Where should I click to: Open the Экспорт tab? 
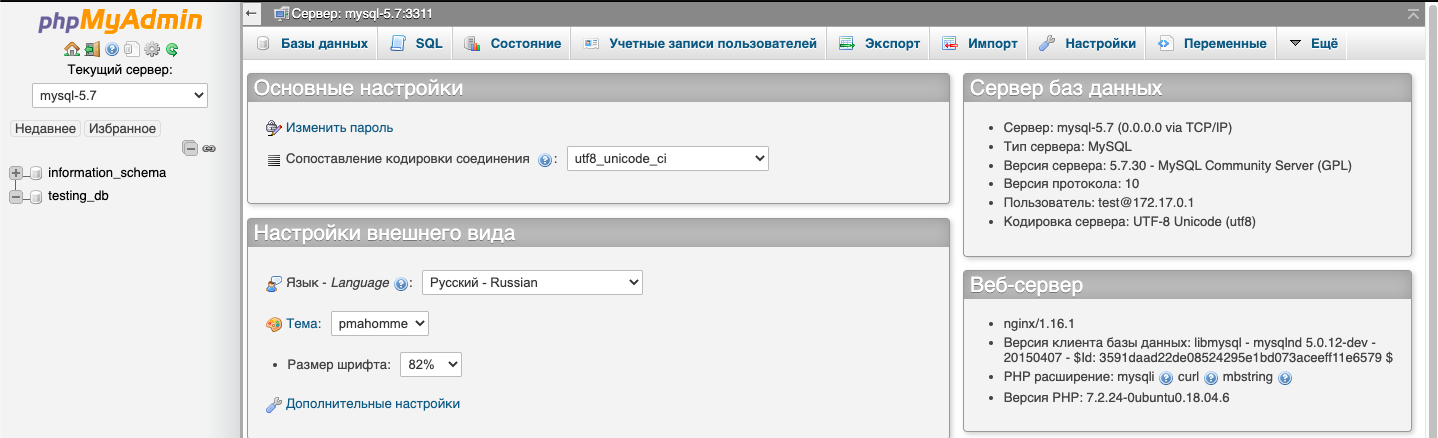[879, 43]
